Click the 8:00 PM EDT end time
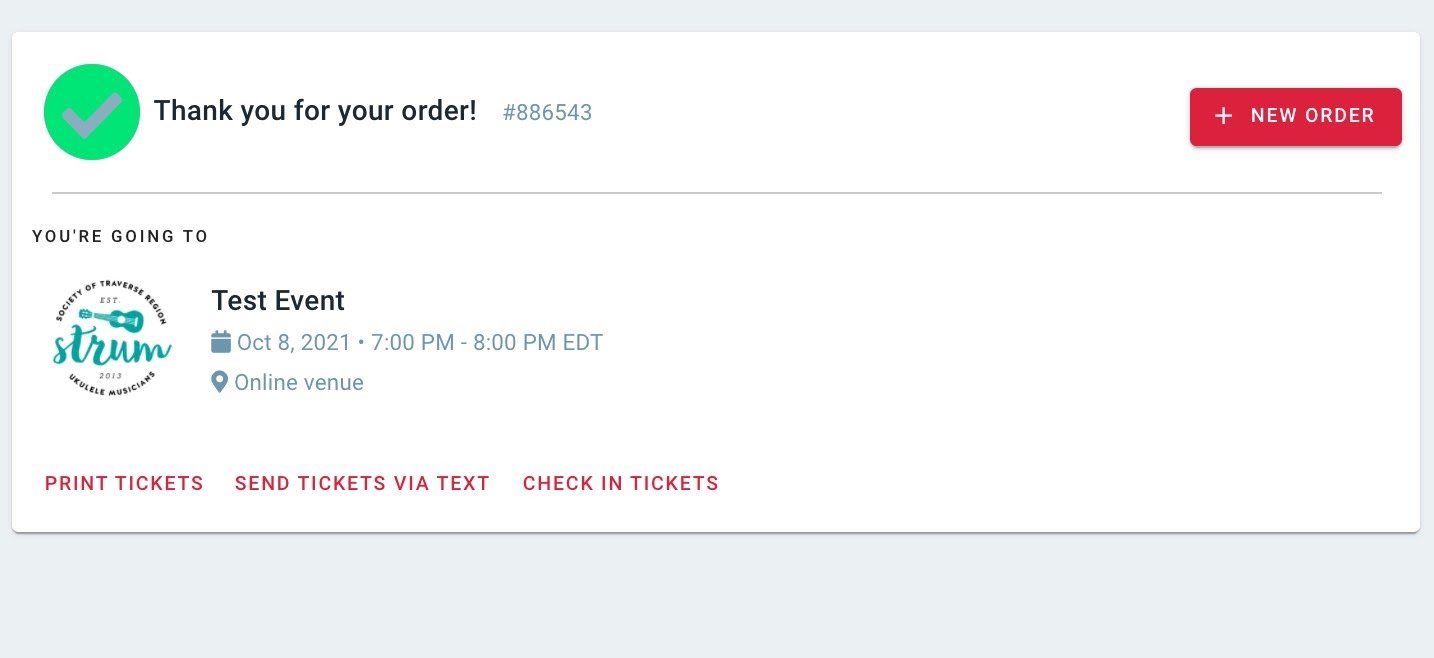Viewport: 1434px width, 658px height. point(538,343)
